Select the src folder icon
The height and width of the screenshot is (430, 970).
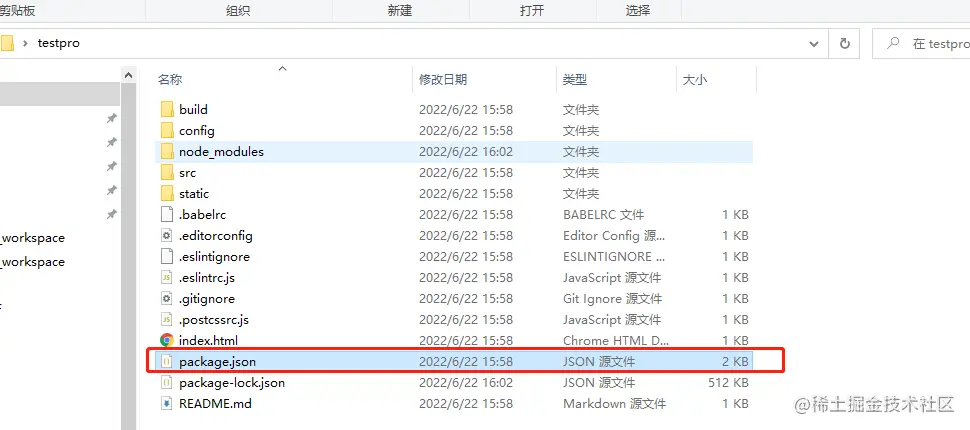(x=167, y=173)
